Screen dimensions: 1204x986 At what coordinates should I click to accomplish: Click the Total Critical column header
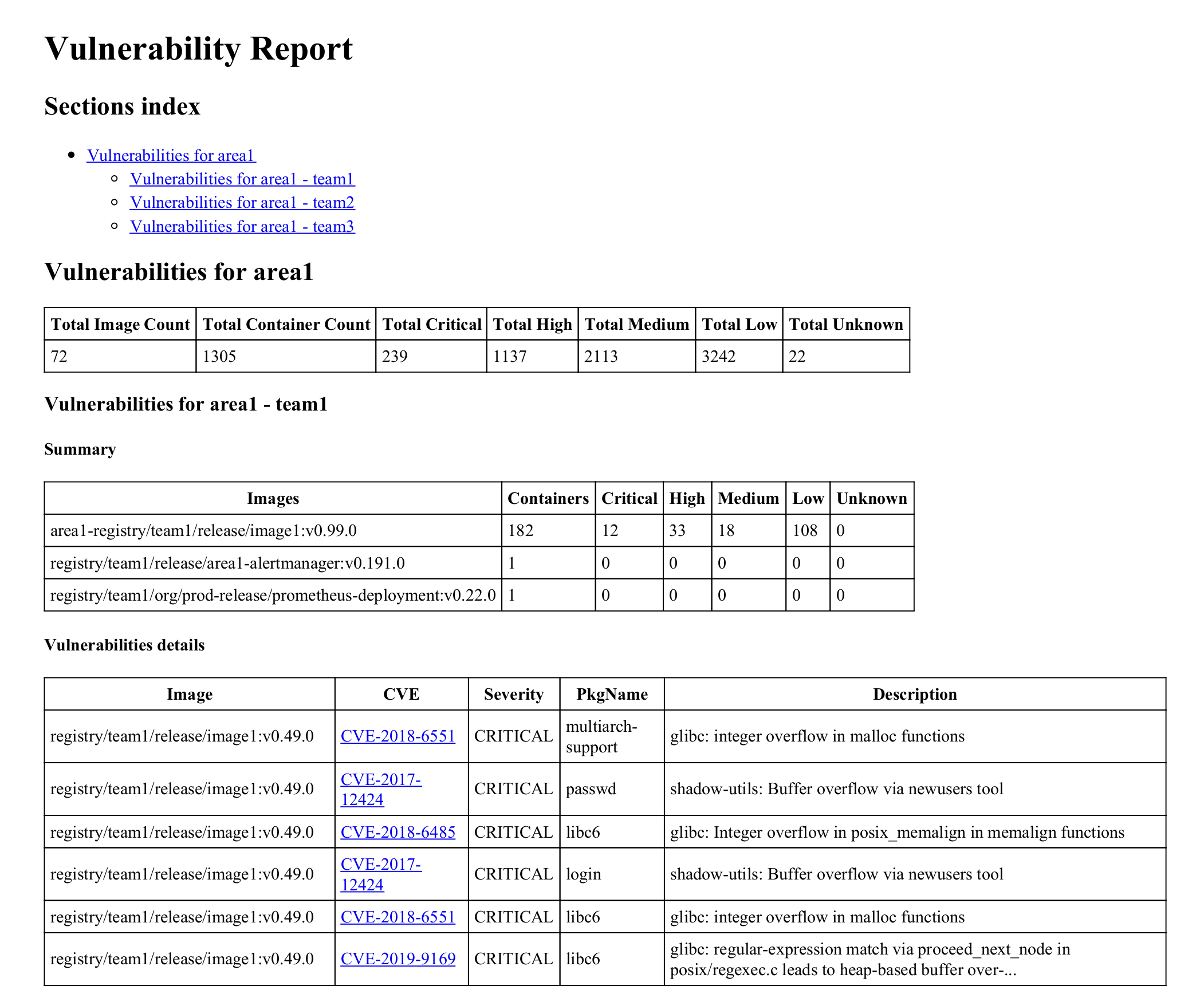[431, 324]
